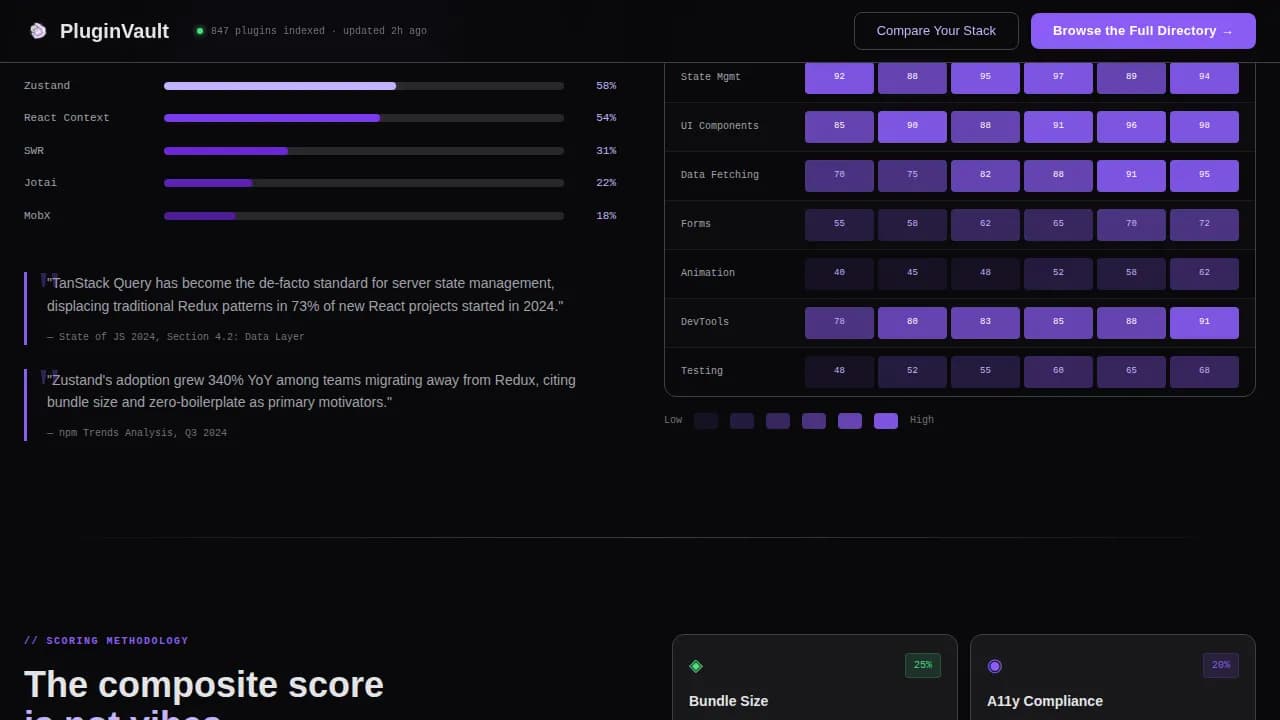1280x720 pixels.
Task: Click the "DevTools" row label
Action: [x=705, y=322]
